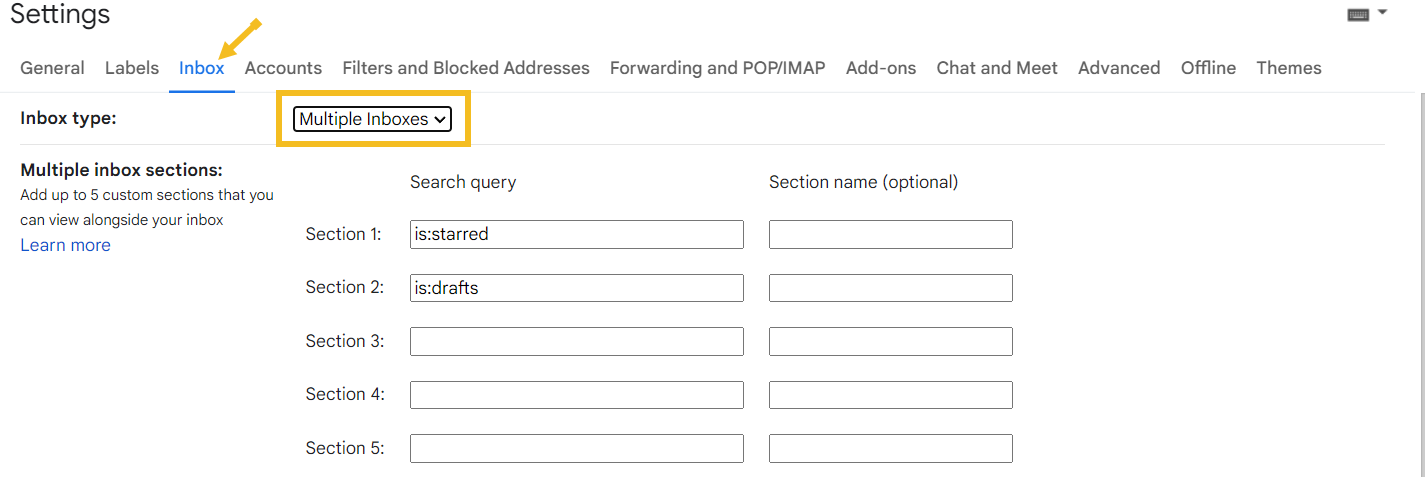Screen dimensions: 1425x477
Task: Switch to Forwarding and POP/IMAP tab
Action: pos(718,68)
